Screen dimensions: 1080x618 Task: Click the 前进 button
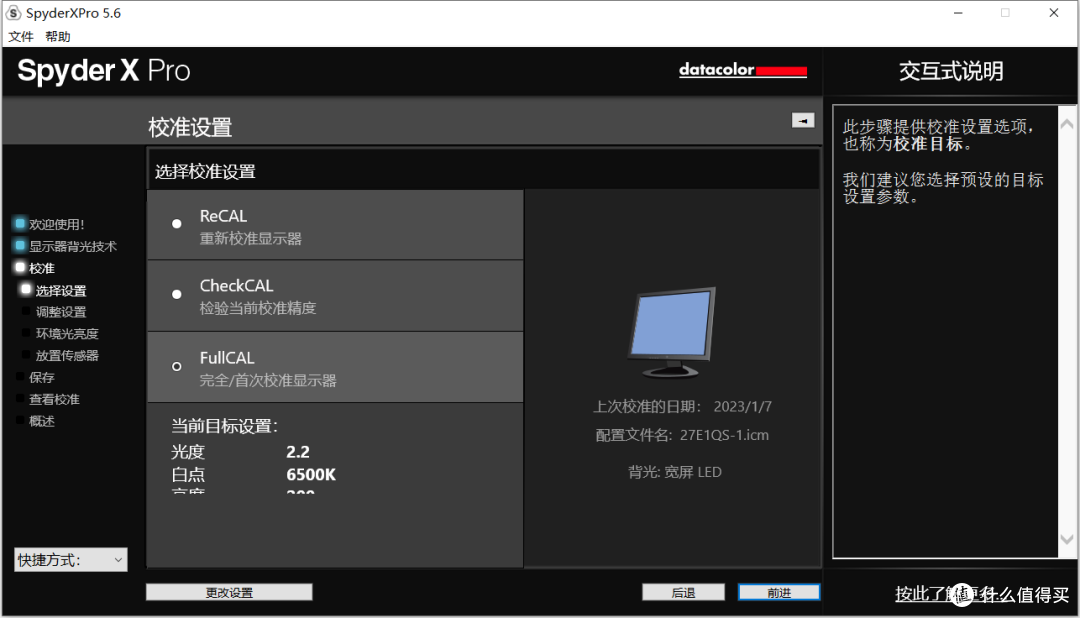pyautogui.click(x=779, y=593)
